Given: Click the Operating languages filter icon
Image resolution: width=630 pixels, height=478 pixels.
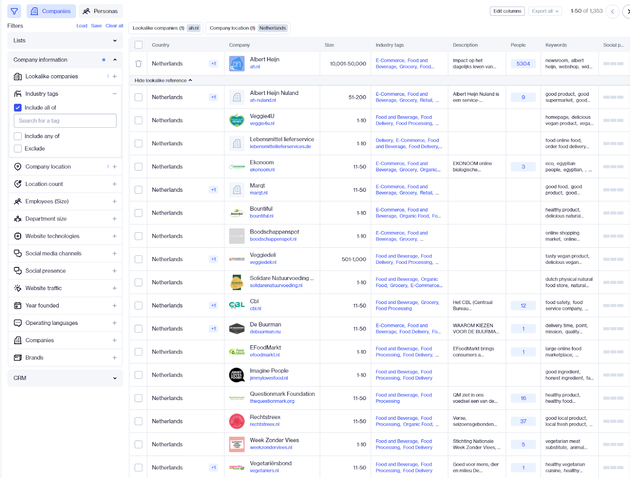Looking at the screenshot, I should 18,323.
